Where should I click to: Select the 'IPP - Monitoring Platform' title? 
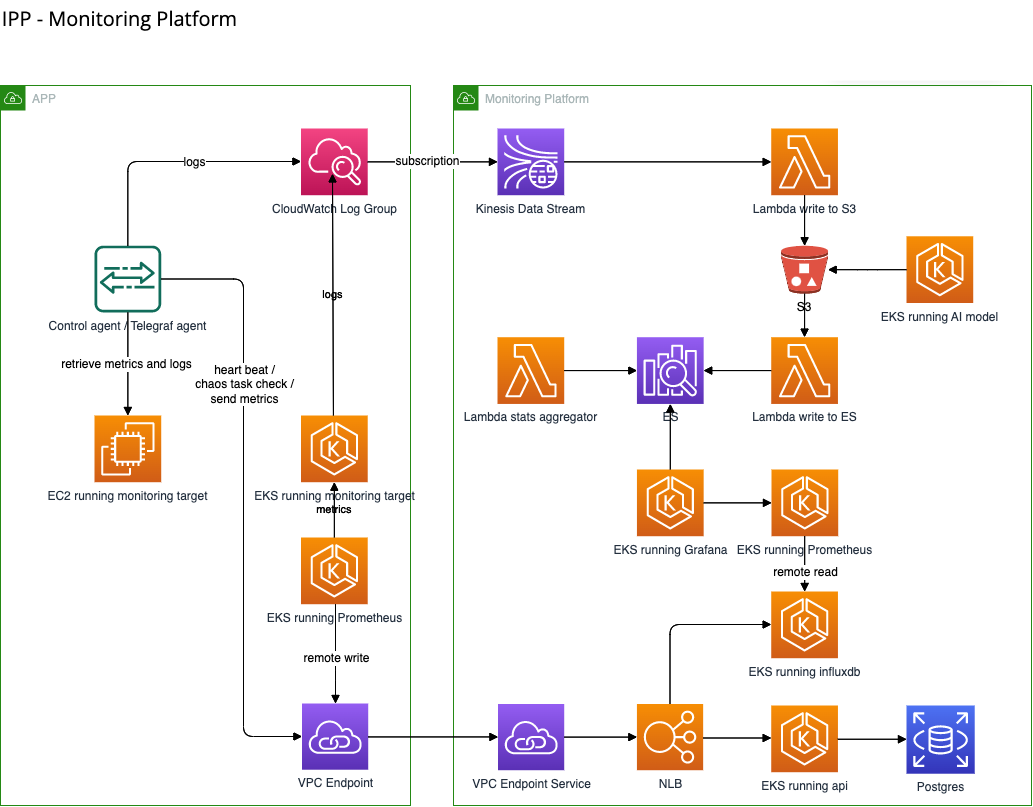pos(119,19)
